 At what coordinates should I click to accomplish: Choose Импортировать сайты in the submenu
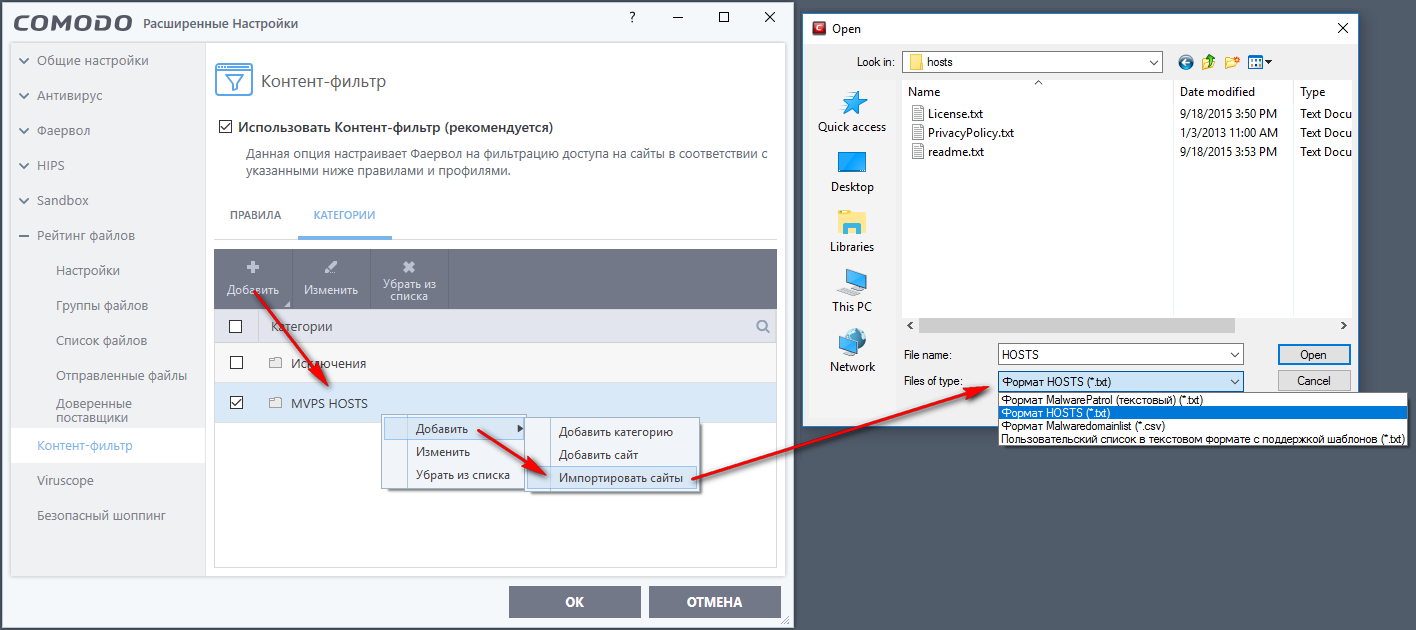613,478
